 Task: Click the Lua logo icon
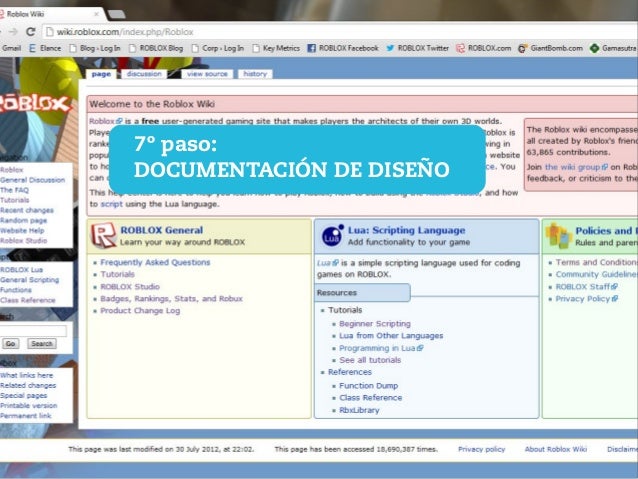coord(332,236)
